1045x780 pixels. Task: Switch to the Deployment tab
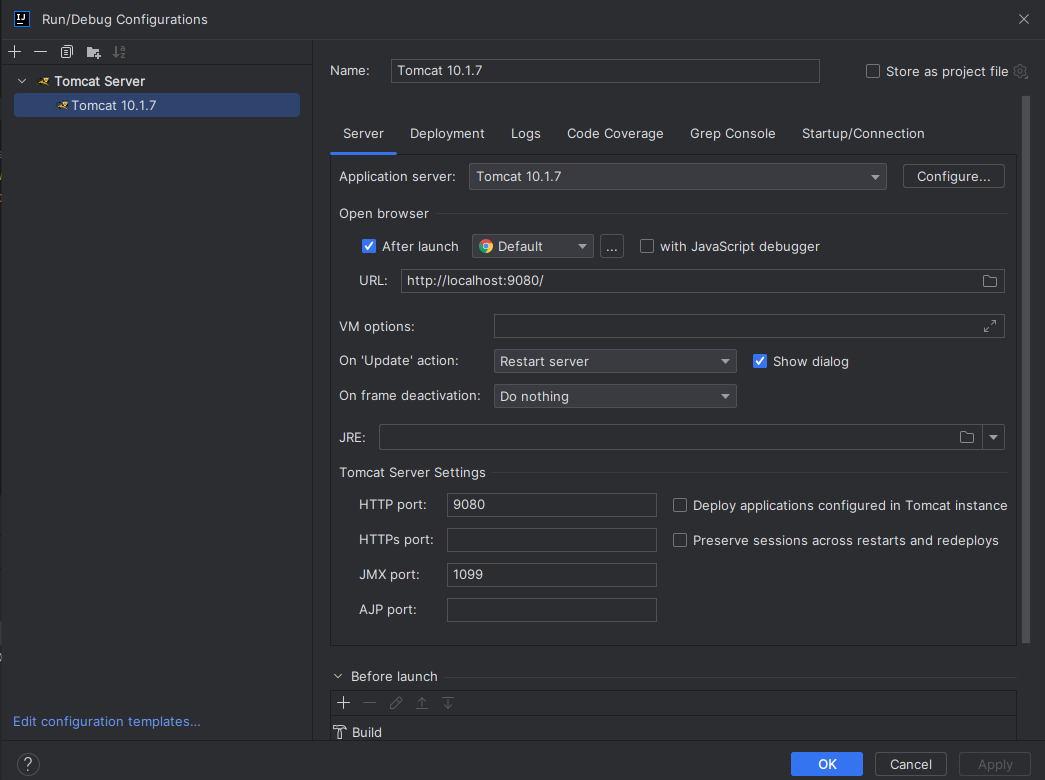coord(447,133)
